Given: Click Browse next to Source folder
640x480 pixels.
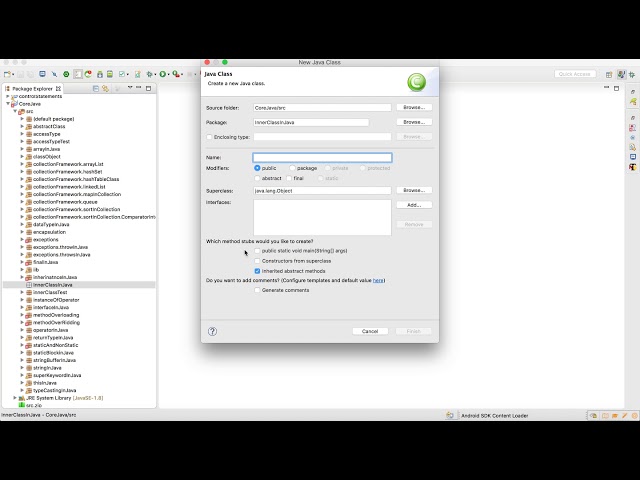Looking at the screenshot, I should point(414,107).
